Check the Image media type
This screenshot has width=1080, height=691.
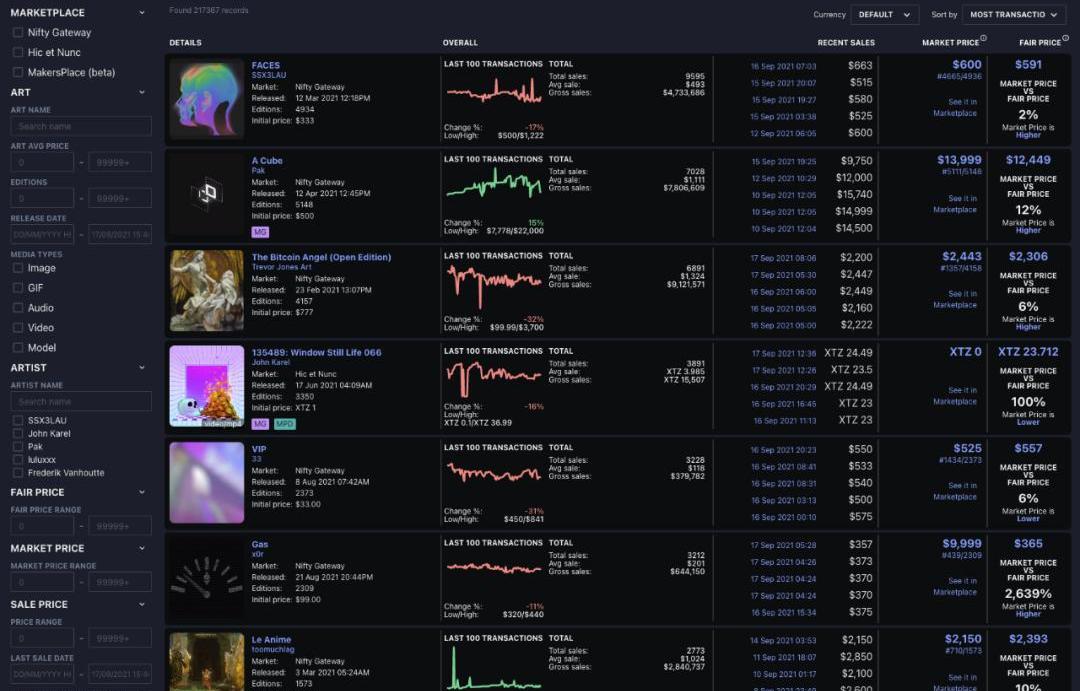tap(18, 268)
